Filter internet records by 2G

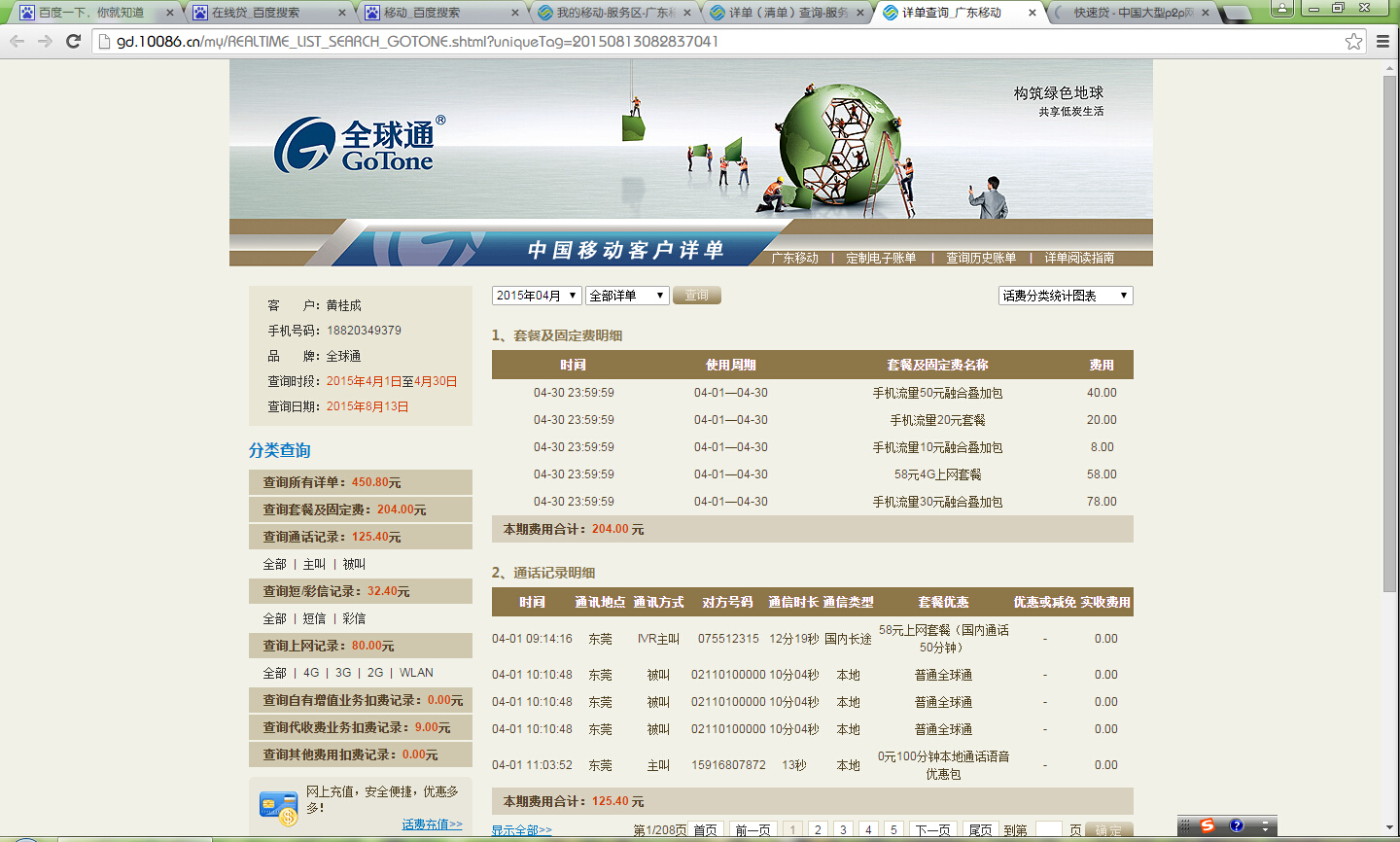[x=375, y=673]
